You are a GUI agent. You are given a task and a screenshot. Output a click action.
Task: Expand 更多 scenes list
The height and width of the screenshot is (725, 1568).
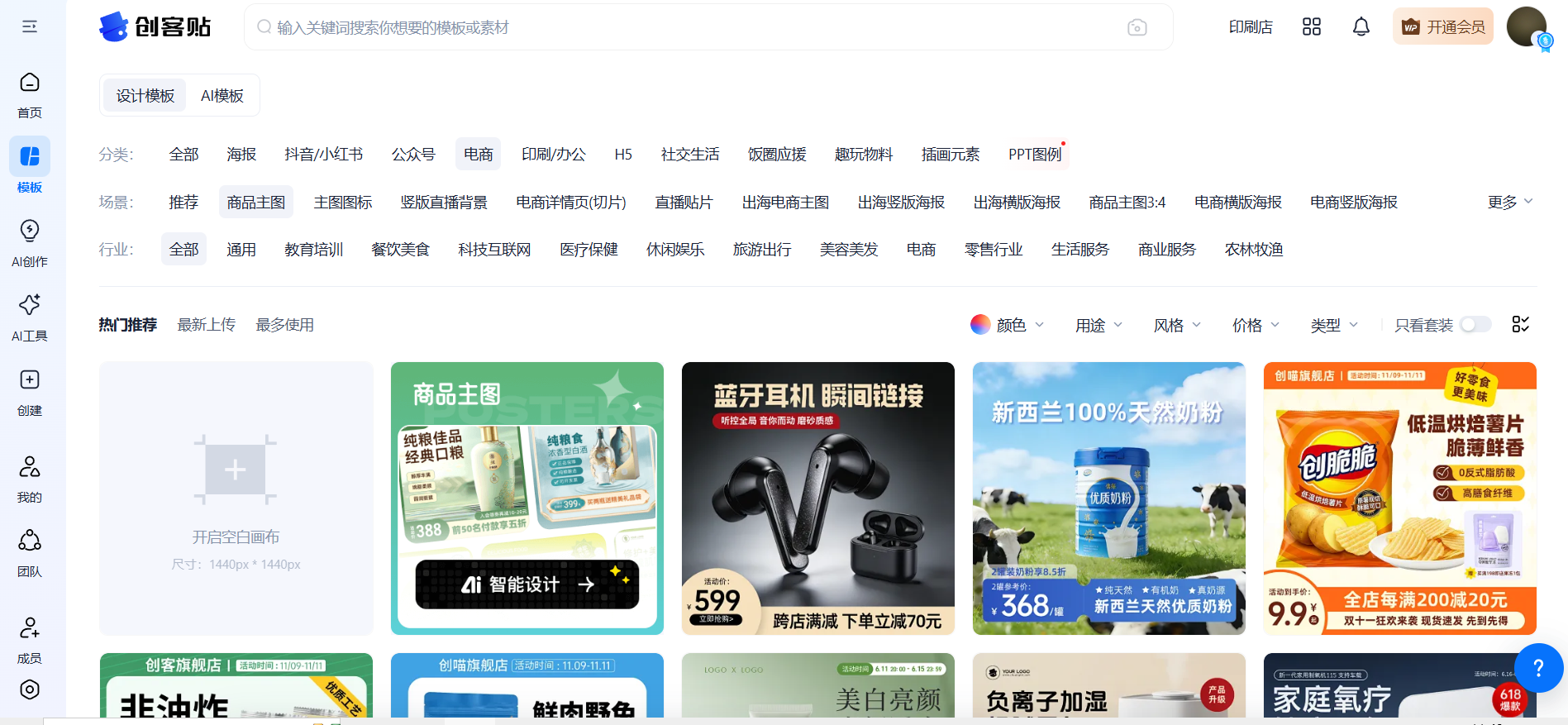coord(1510,203)
